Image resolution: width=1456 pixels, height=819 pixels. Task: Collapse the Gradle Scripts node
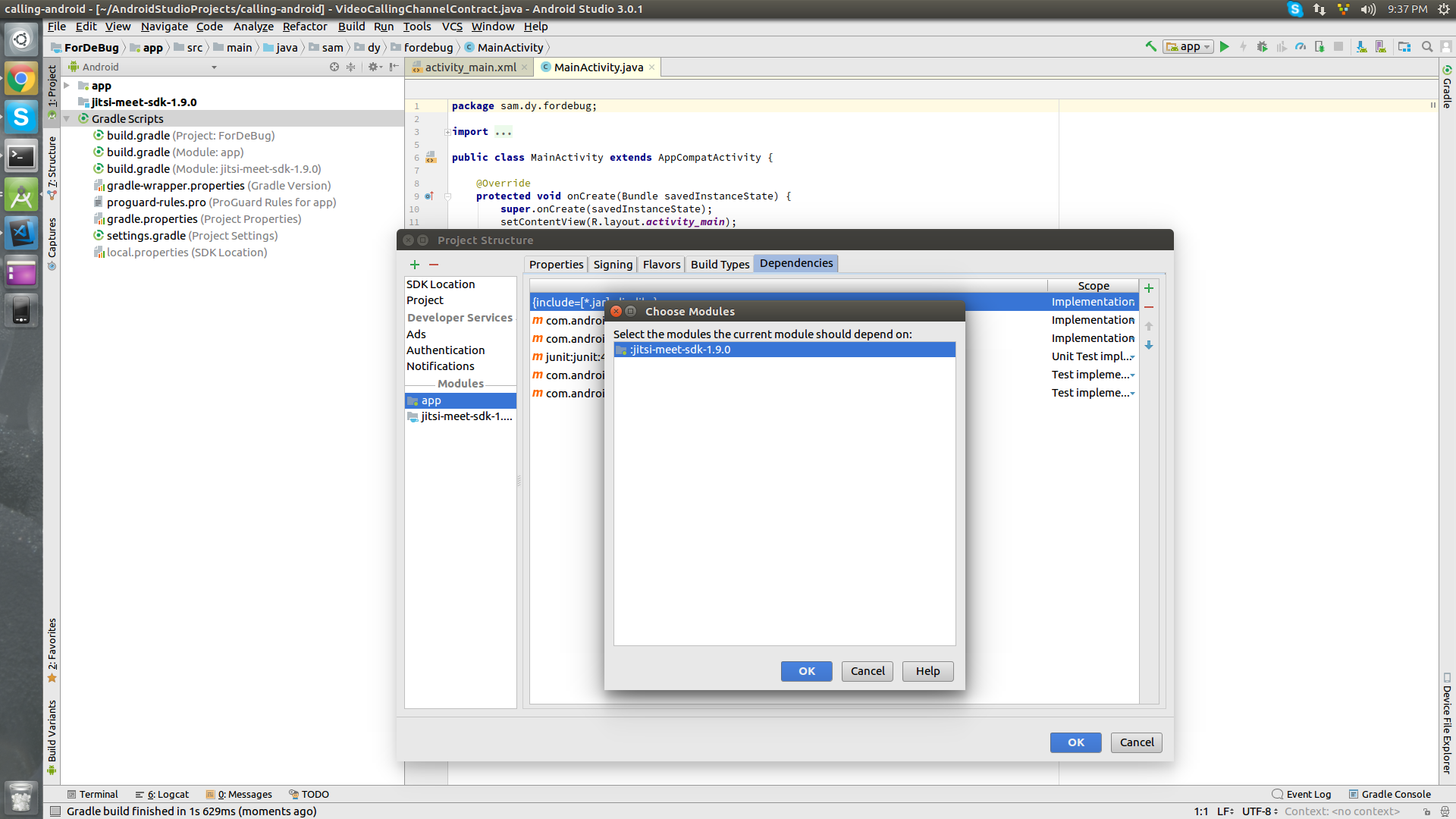67,118
